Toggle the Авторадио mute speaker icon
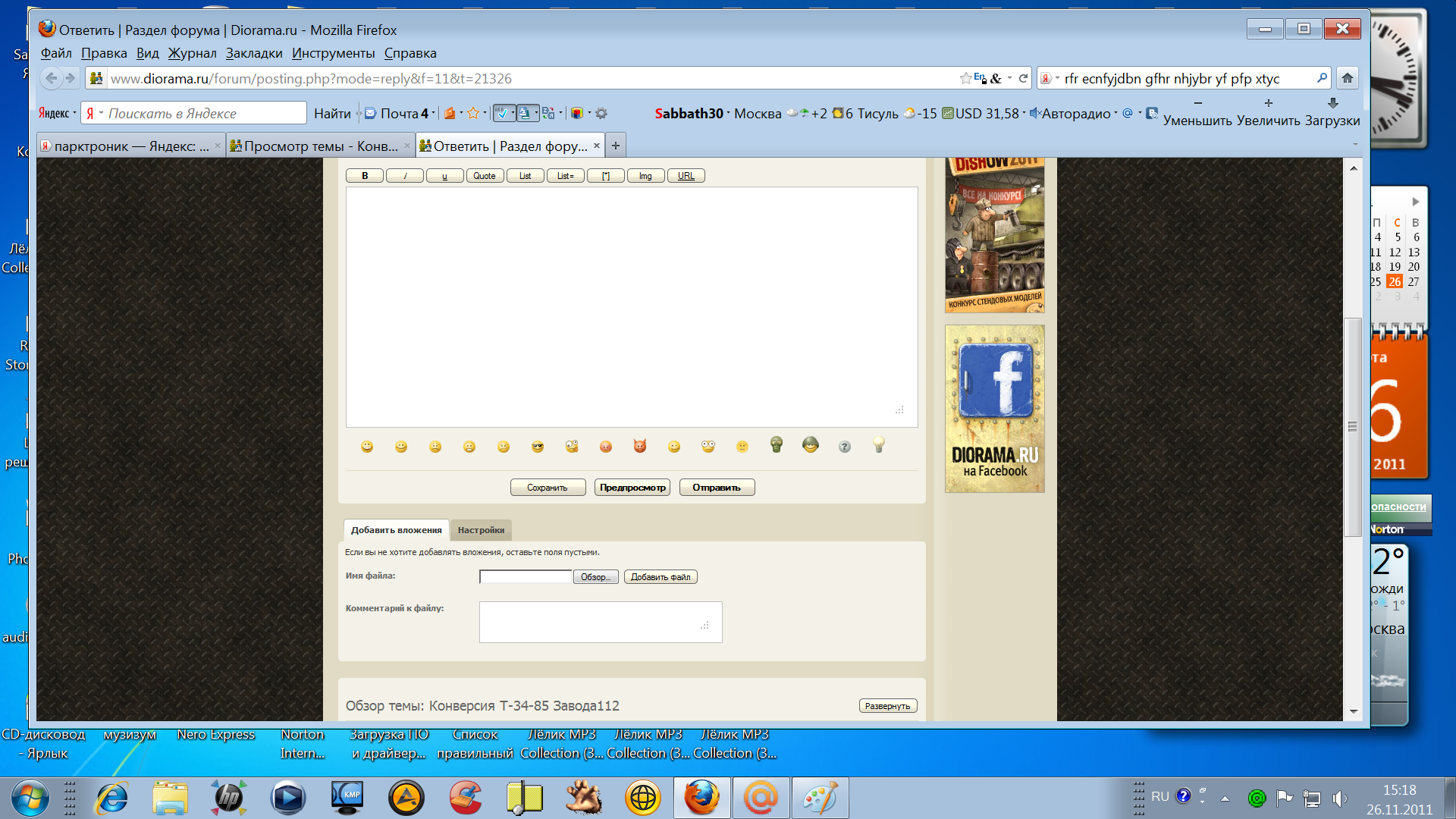The height and width of the screenshot is (819, 1456). pos(1034,114)
